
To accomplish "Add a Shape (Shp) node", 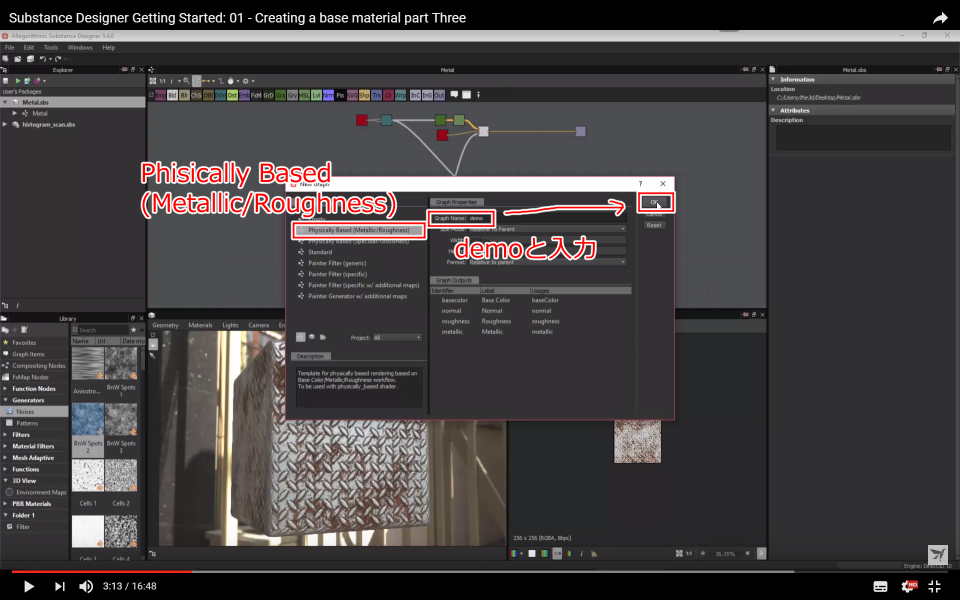I will 364,96.
